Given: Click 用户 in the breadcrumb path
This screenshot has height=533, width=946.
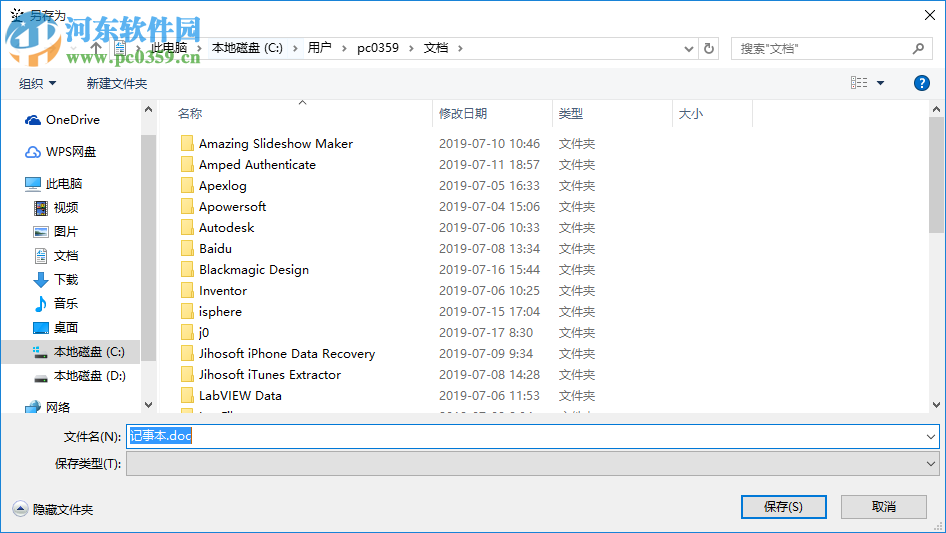Looking at the screenshot, I should [319, 48].
